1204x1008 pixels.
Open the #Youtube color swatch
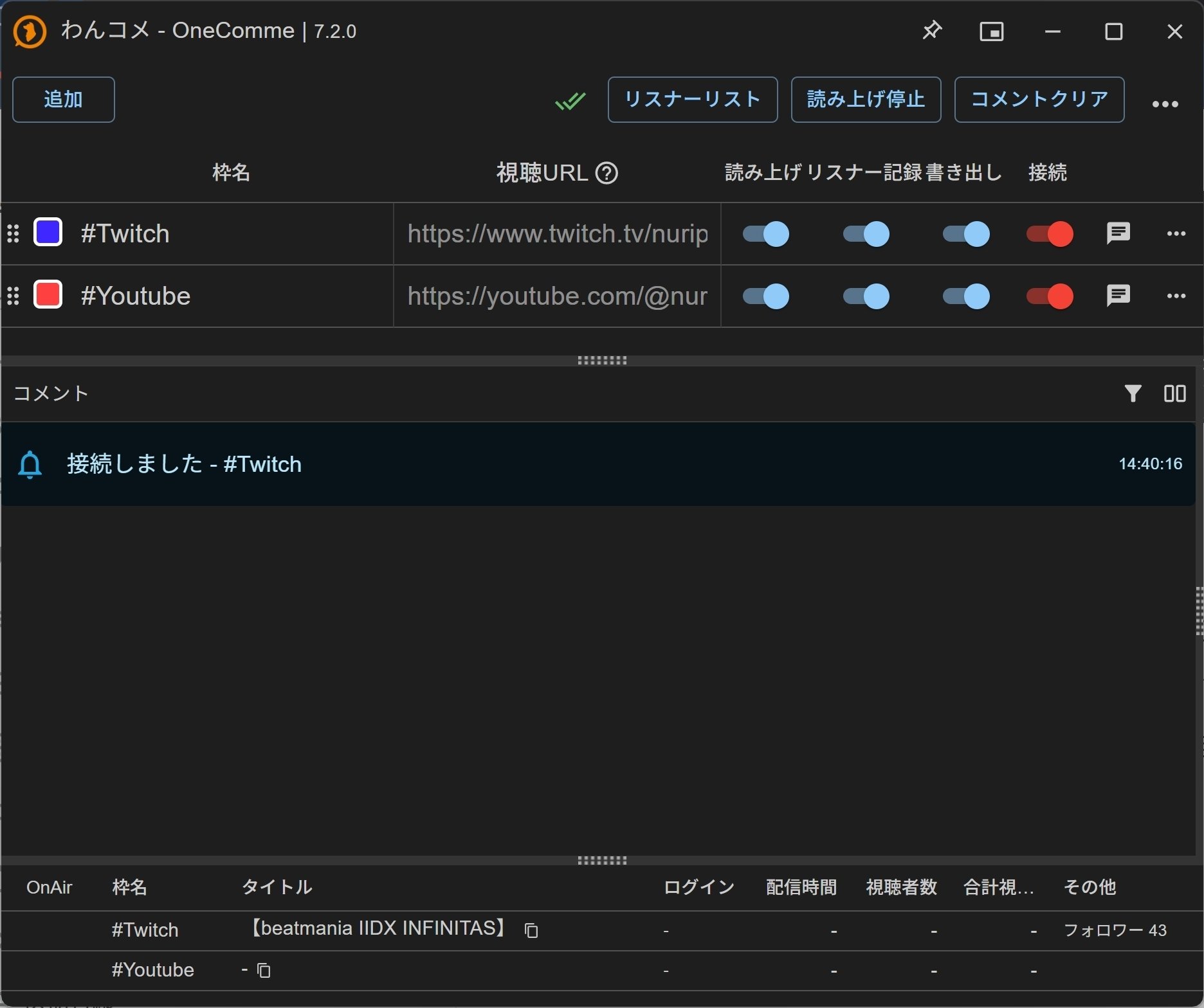tap(48, 294)
